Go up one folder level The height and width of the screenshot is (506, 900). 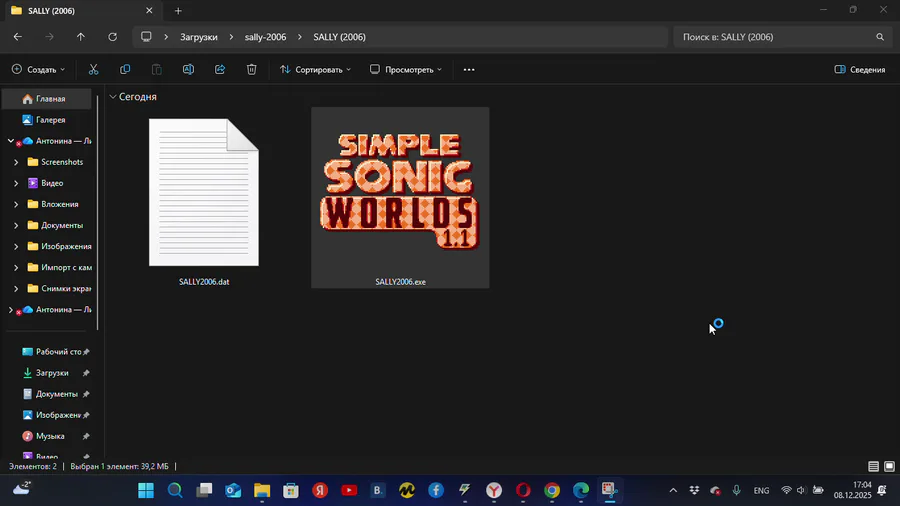[x=81, y=37]
